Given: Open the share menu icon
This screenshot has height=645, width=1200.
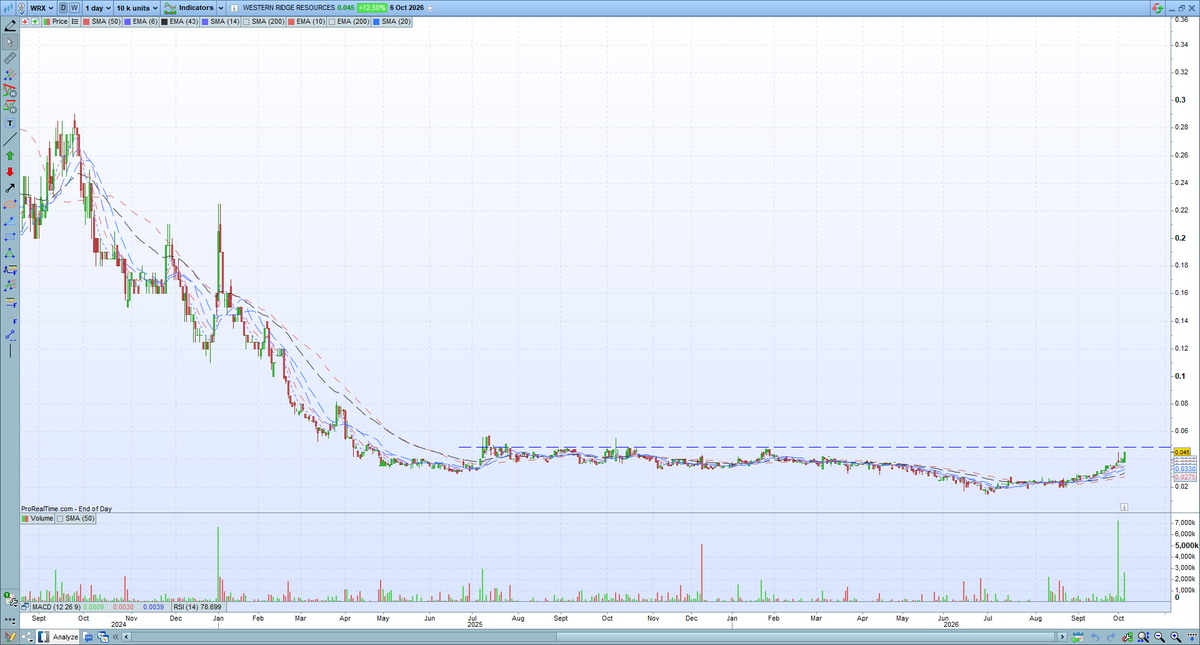Looking at the screenshot, I should (27, 637).
